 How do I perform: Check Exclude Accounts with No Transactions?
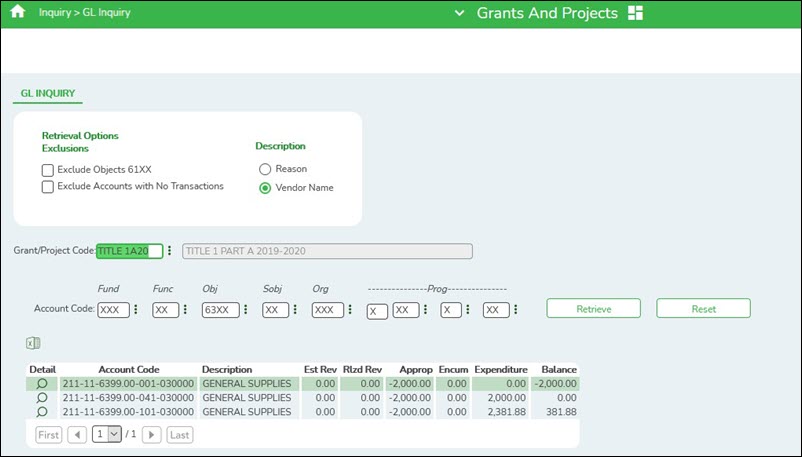point(48,186)
